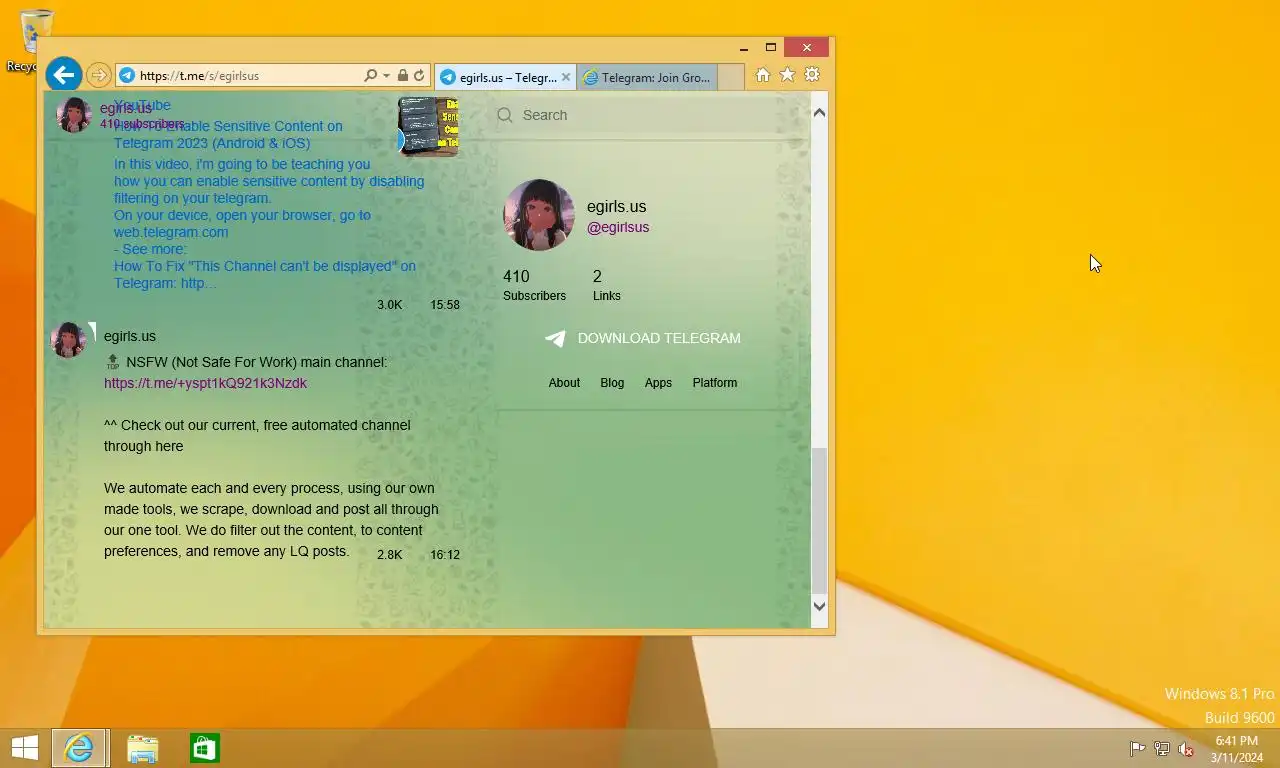Click the avatar beside the NSFW post
The width and height of the screenshot is (1280, 768).
point(68,340)
